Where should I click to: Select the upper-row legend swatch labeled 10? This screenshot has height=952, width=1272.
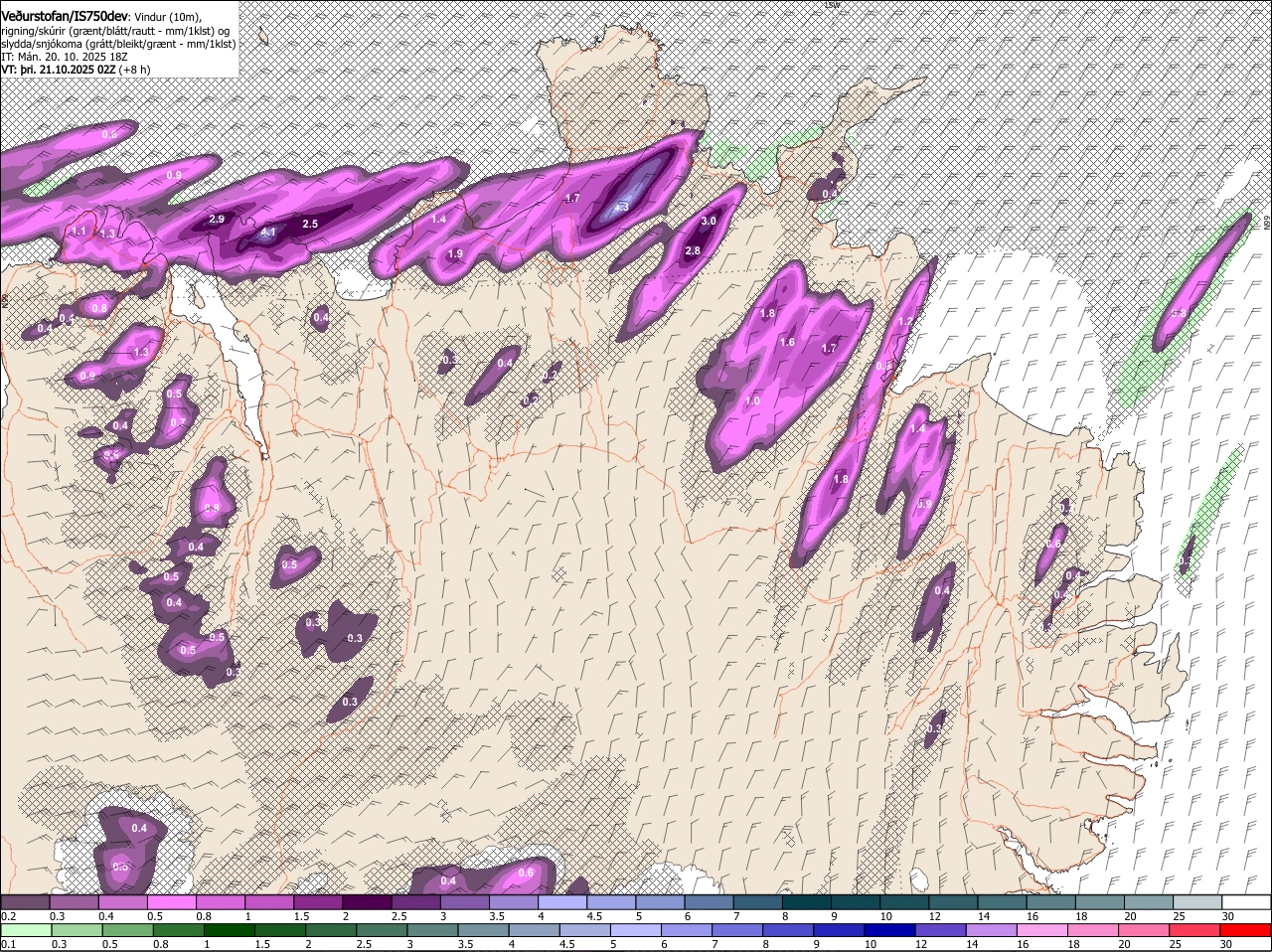903,901
